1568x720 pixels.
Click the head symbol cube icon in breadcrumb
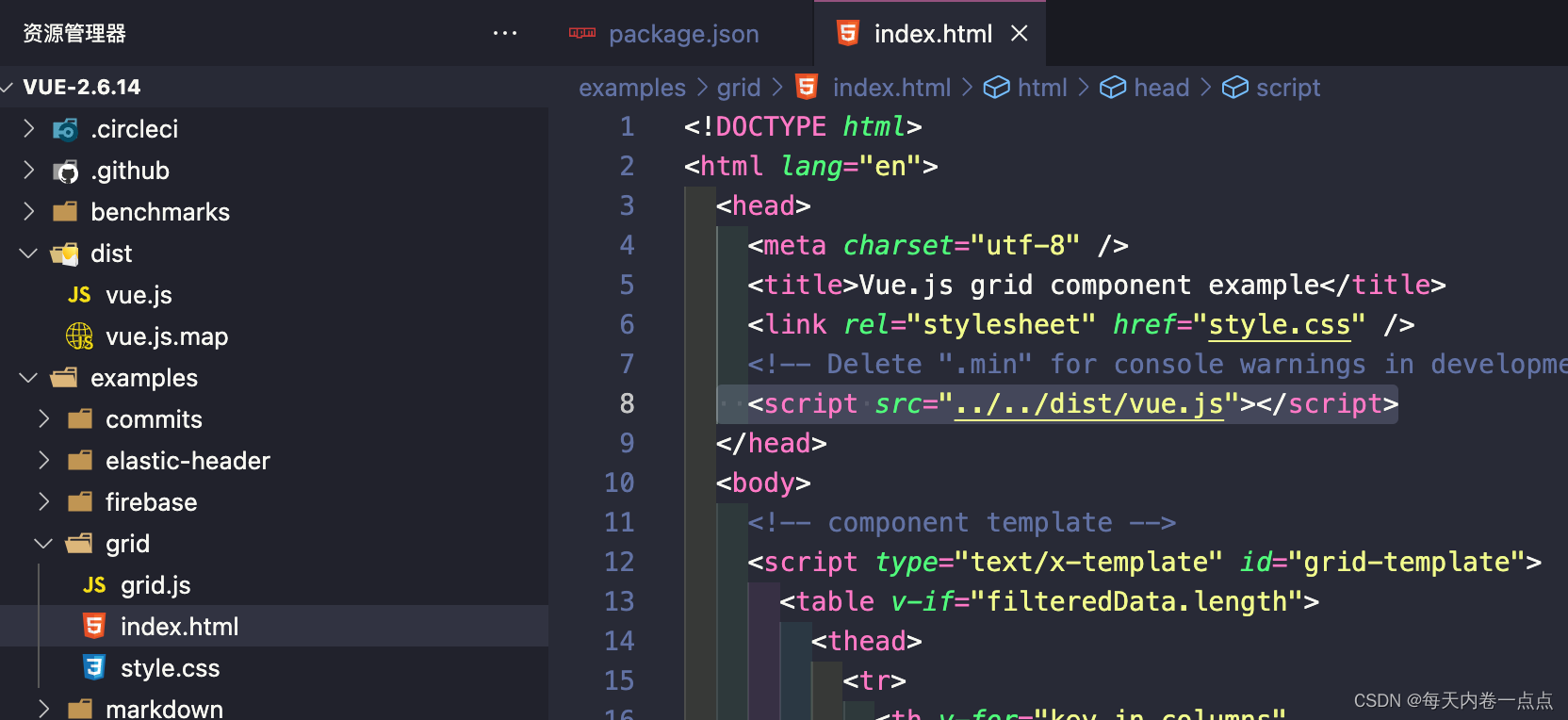pyautogui.click(x=1113, y=88)
